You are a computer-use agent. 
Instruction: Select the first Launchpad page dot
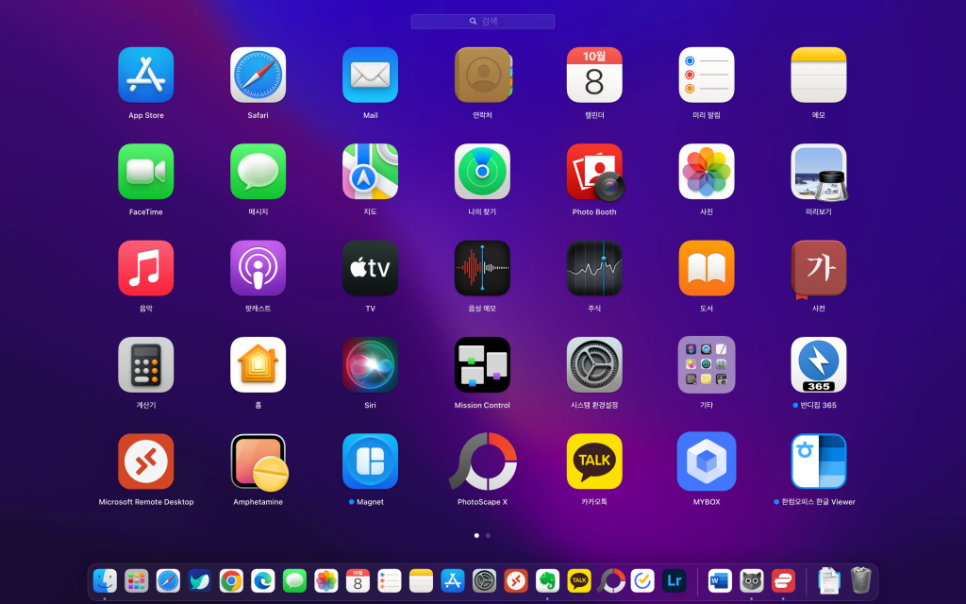[477, 536]
